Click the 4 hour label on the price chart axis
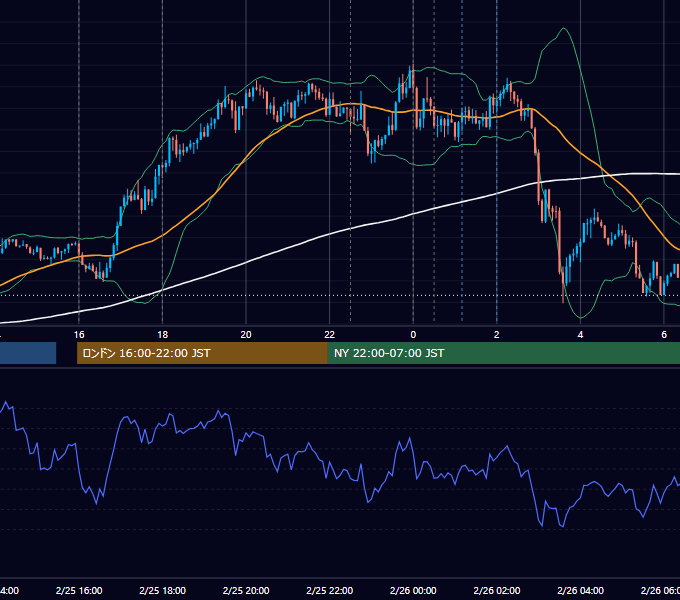Image resolution: width=680 pixels, height=600 pixels. [x=580, y=335]
